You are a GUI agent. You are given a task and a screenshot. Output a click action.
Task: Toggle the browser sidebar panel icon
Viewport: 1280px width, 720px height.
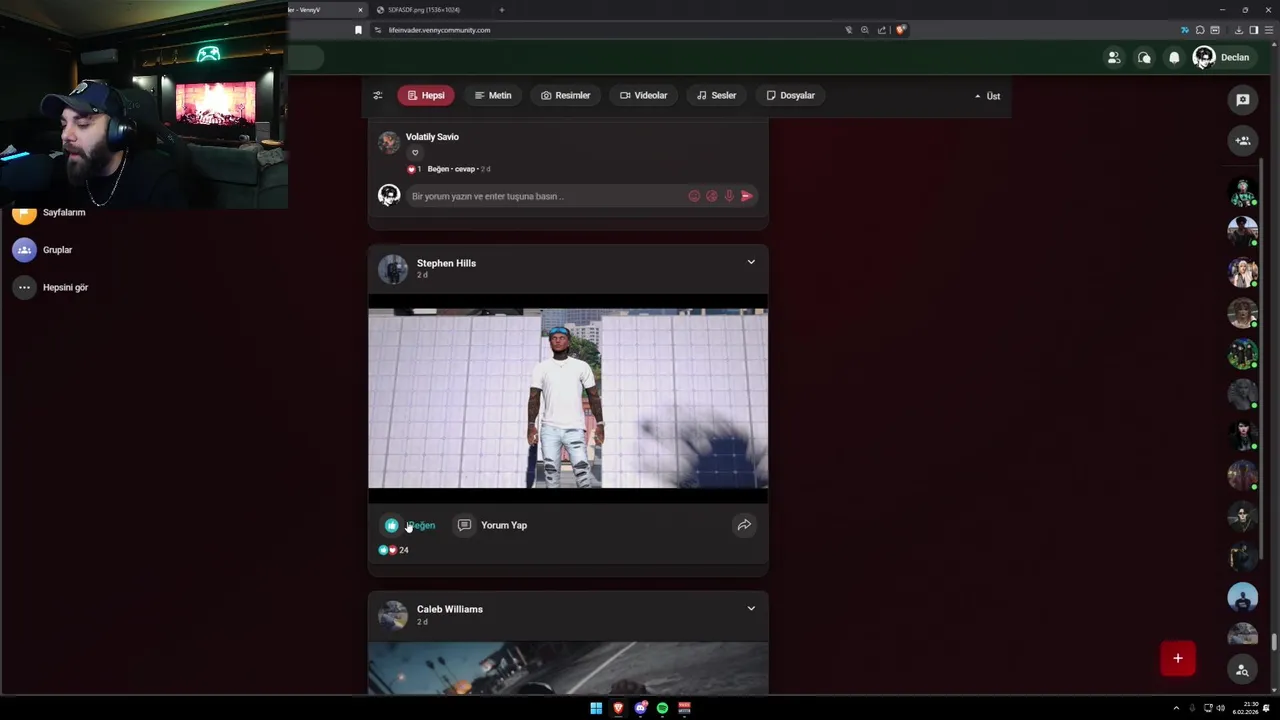coord(1254,30)
